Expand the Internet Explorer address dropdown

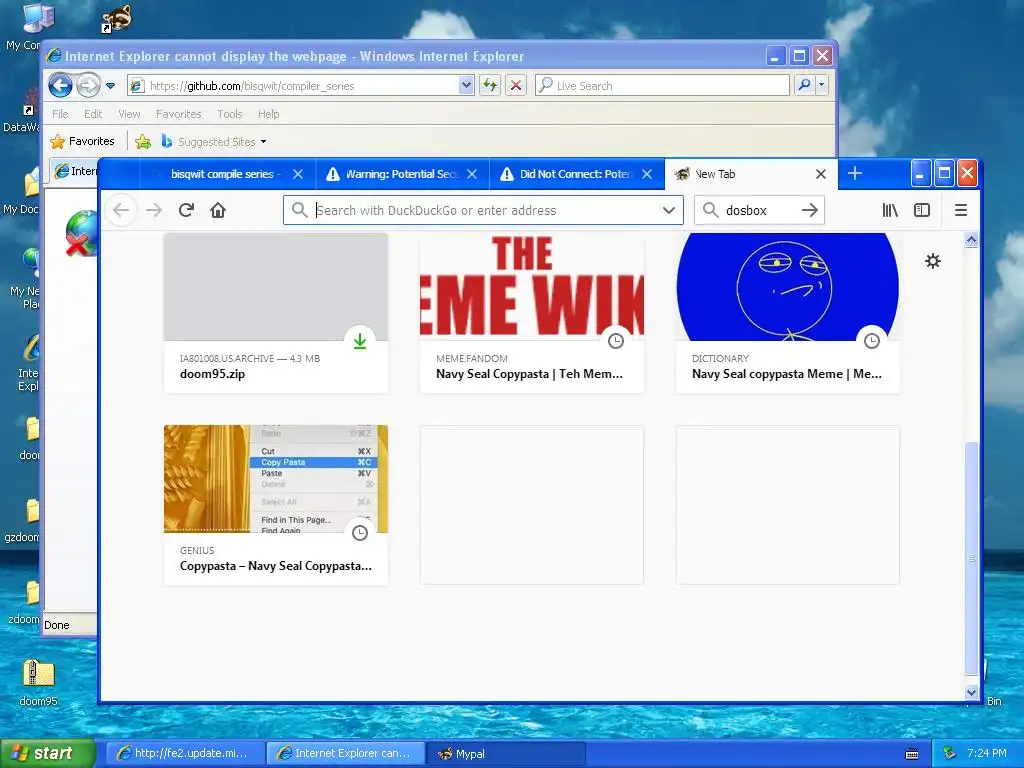point(466,85)
